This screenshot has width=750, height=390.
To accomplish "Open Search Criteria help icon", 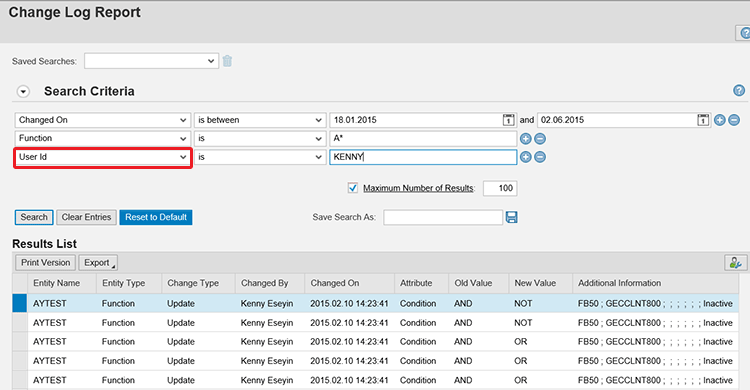I will [x=739, y=90].
